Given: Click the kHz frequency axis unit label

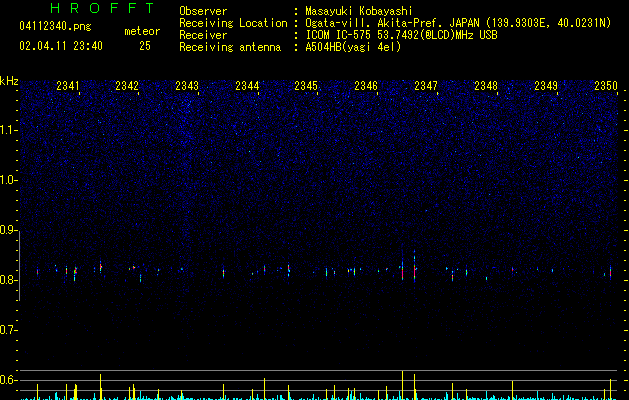Looking at the screenshot, I should click(x=9, y=81).
